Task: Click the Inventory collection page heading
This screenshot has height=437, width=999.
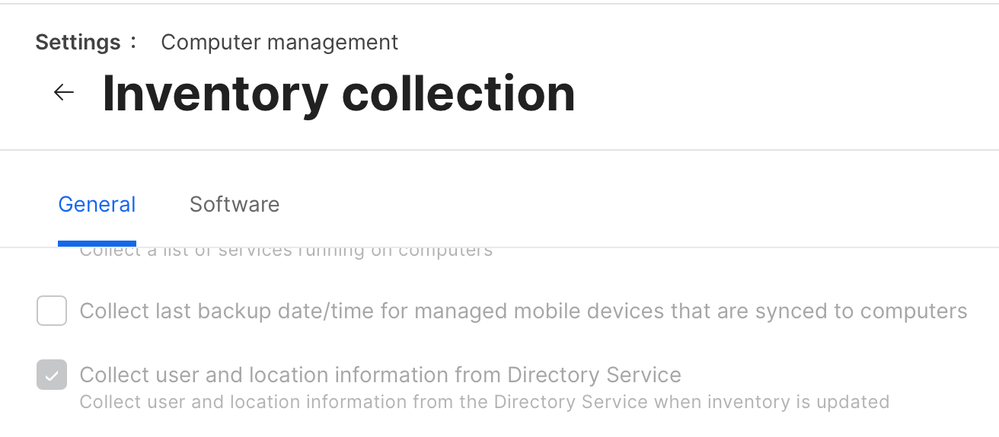Action: [338, 94]
